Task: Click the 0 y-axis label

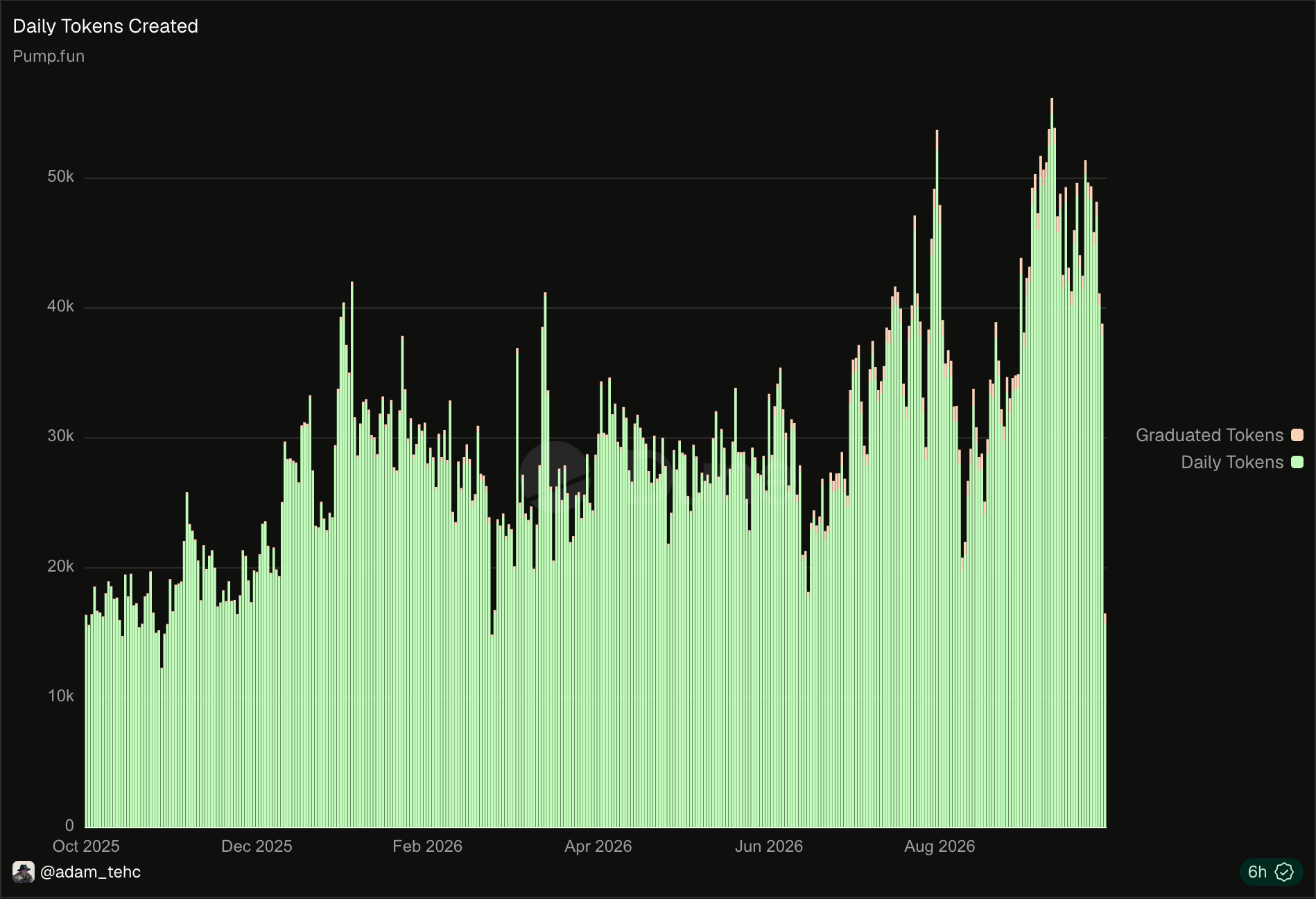Action: (70, 826)
